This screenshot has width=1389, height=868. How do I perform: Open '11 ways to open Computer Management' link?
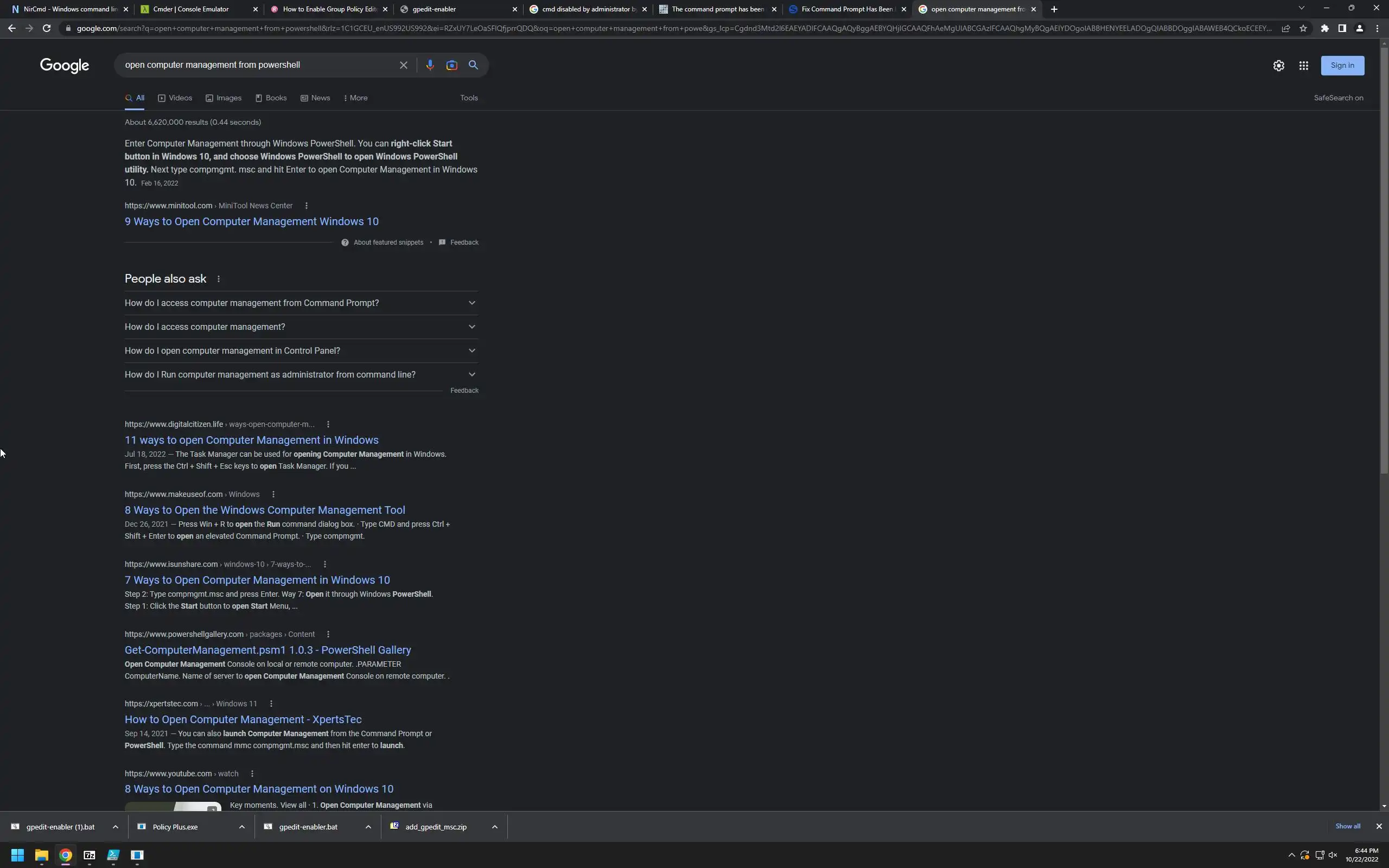pyautogui.click(x=251, y=440)
